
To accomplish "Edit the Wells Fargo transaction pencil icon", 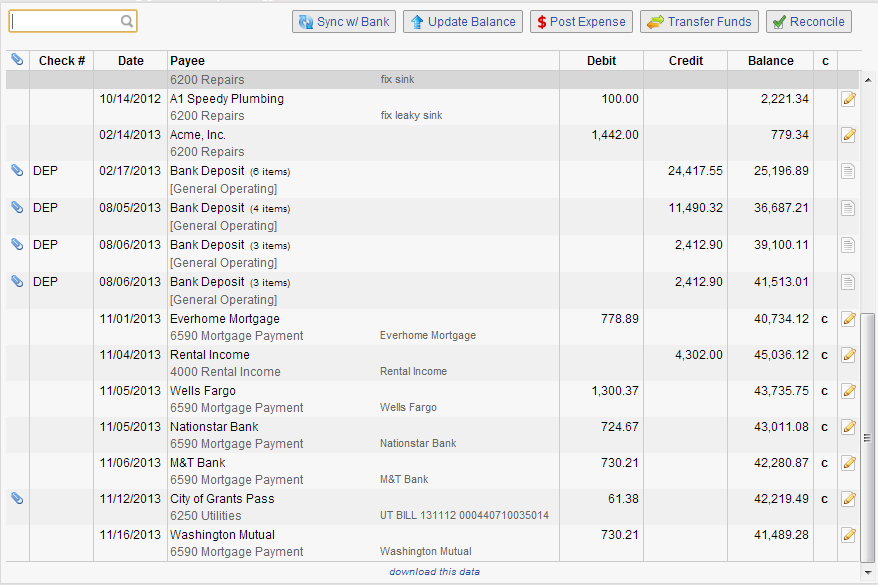I will click(849, 391).
